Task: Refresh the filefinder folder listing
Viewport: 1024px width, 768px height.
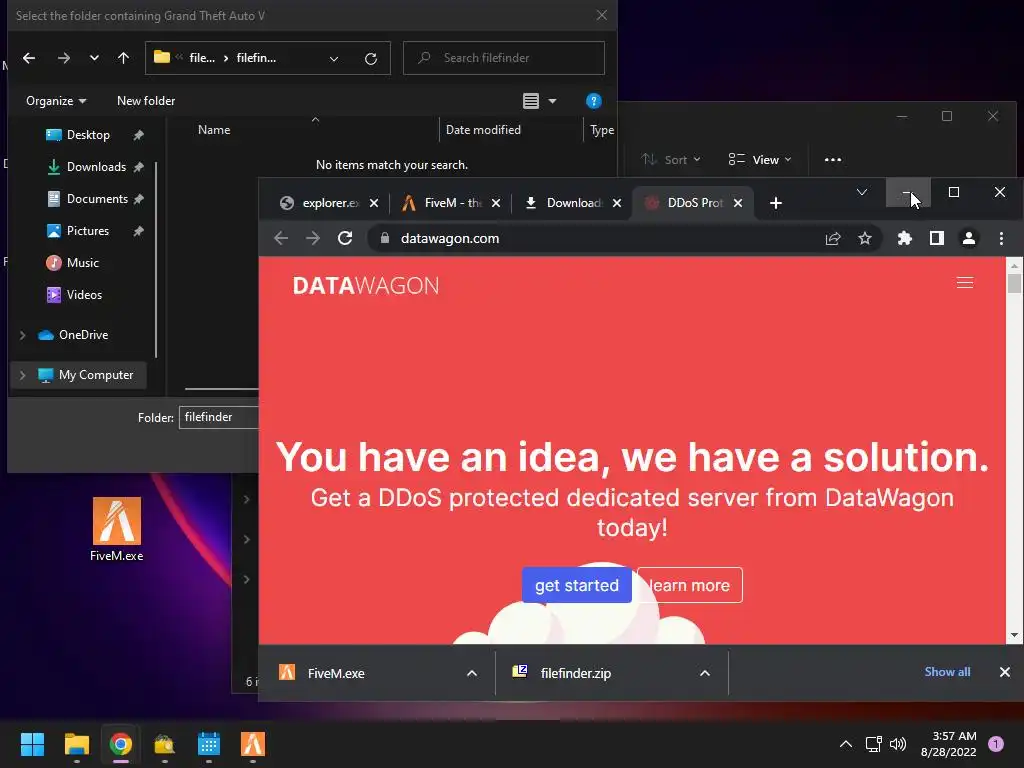Action: click(371, 58)
